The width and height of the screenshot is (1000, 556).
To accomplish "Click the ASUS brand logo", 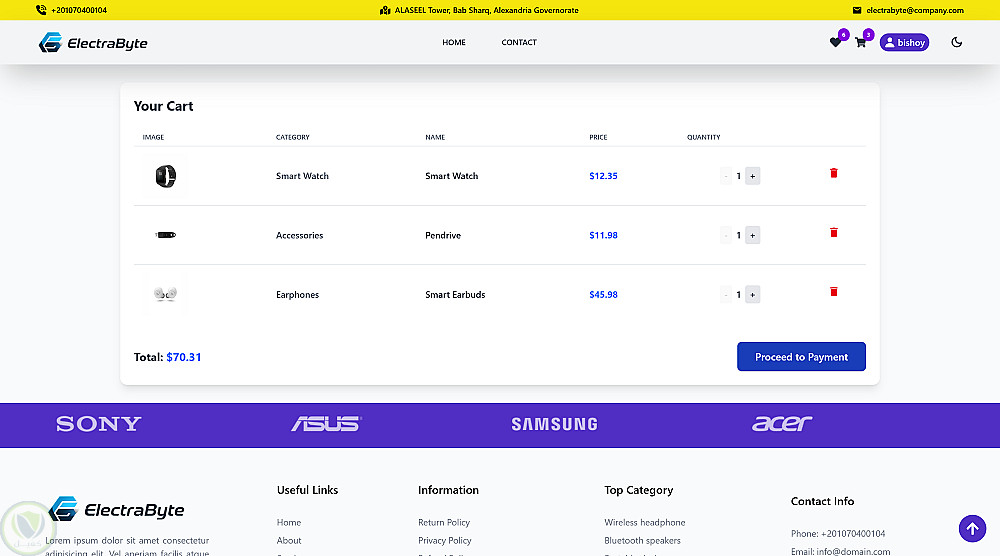I will 327,424.
